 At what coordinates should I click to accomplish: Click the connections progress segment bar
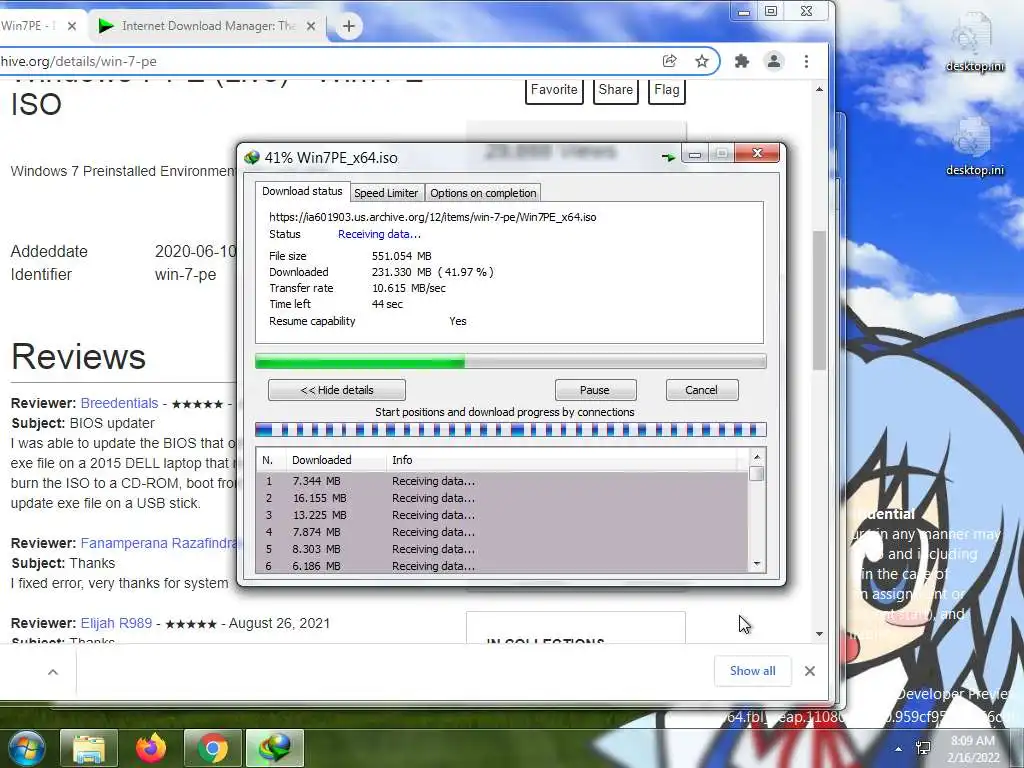pos(511,430)
